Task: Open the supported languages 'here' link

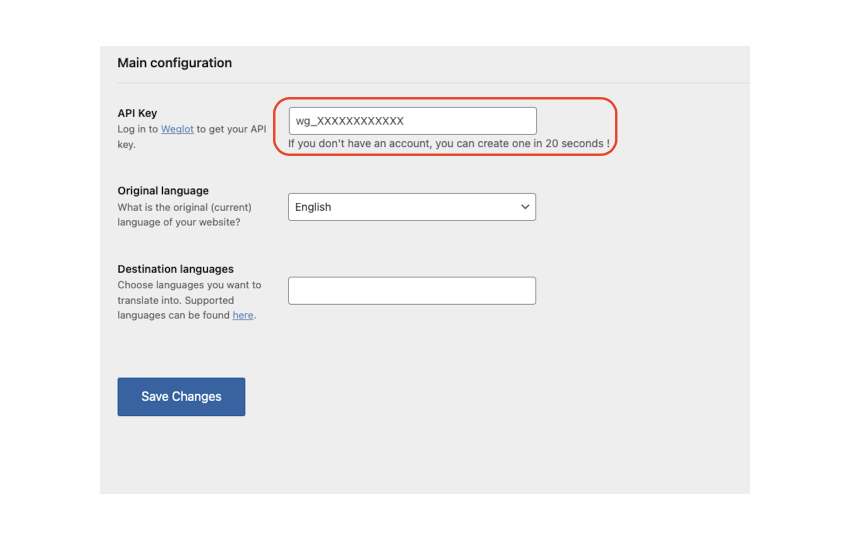Action: pos(243,315)
